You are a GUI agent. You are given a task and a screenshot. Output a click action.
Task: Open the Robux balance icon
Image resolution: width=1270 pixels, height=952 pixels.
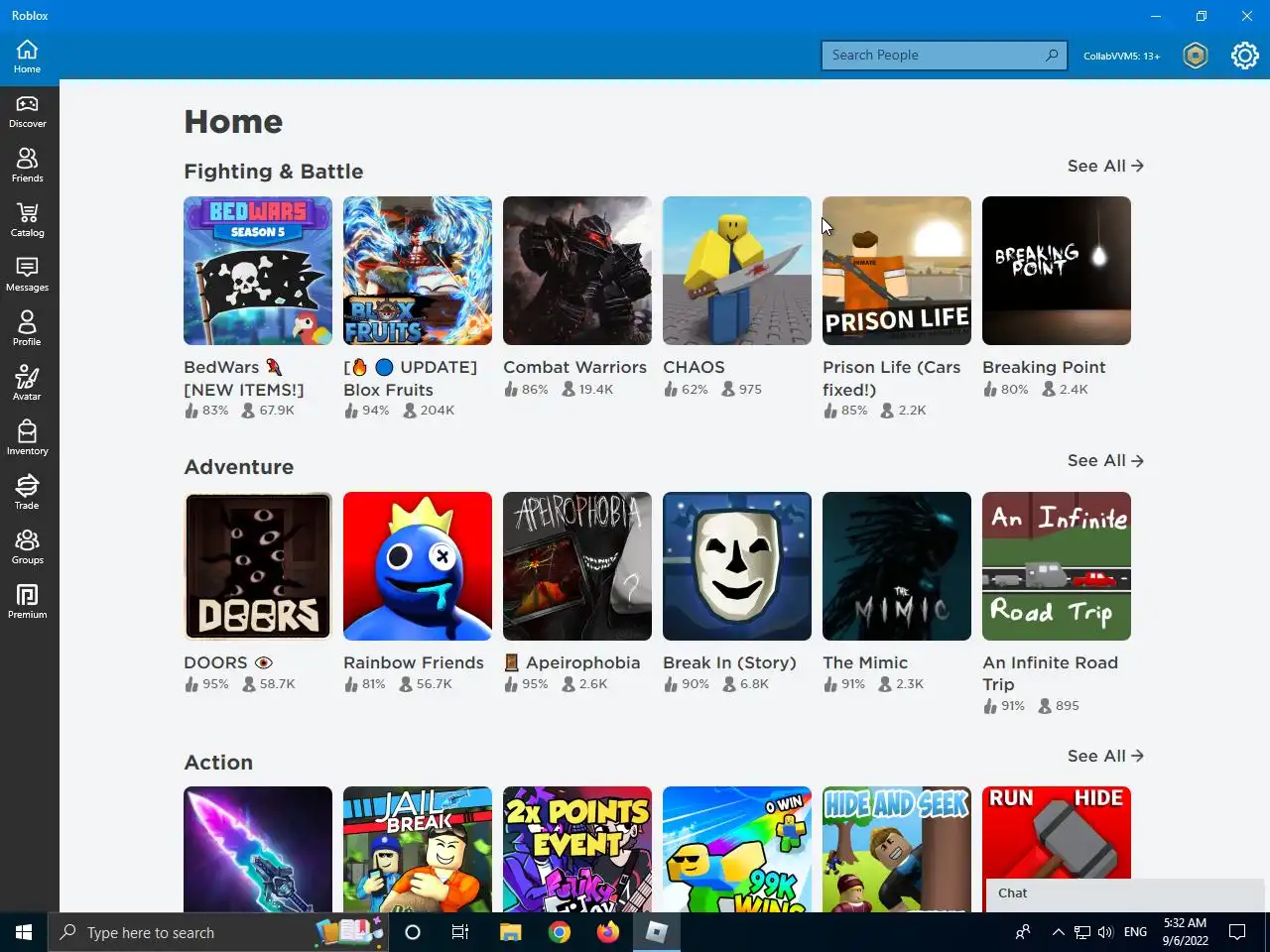pos(1196,56)
